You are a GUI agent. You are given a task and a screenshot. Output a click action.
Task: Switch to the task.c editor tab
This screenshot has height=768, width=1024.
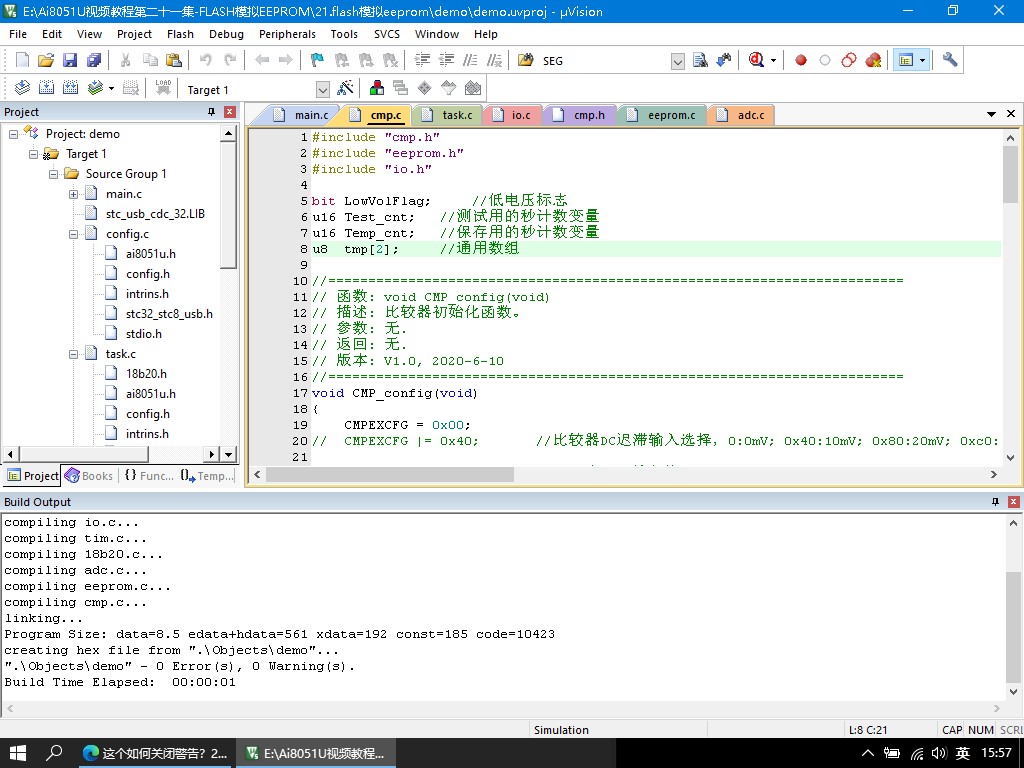[x=447, y=115]
